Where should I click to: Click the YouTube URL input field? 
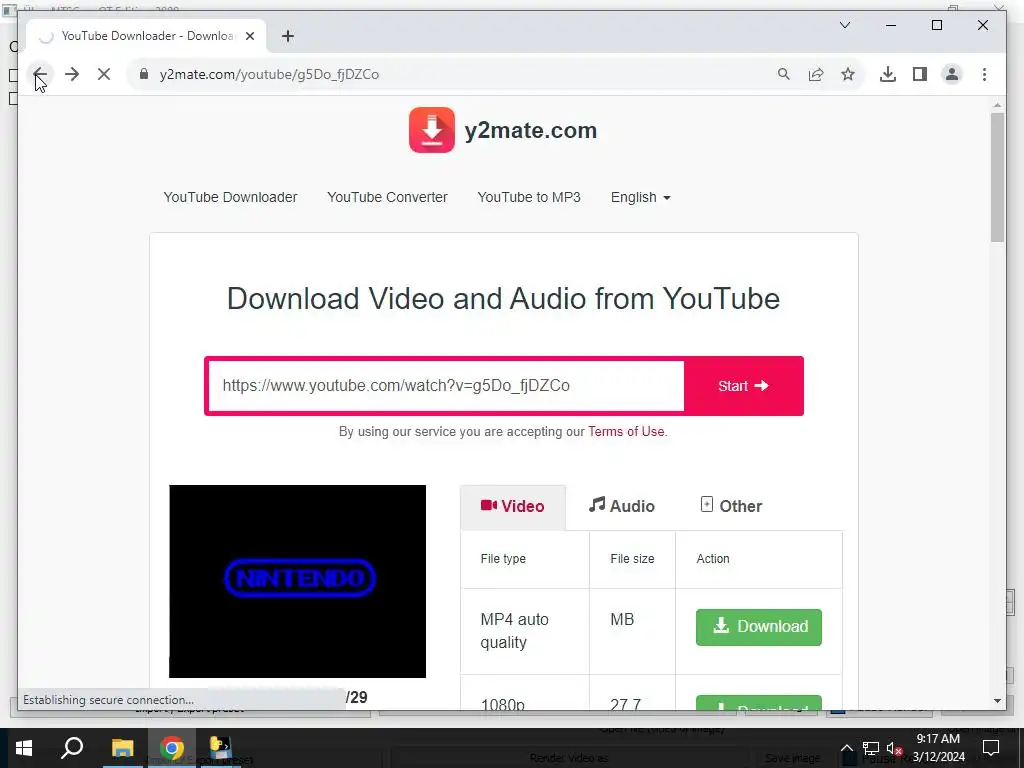pyautogui.click(x=446, y=385)
